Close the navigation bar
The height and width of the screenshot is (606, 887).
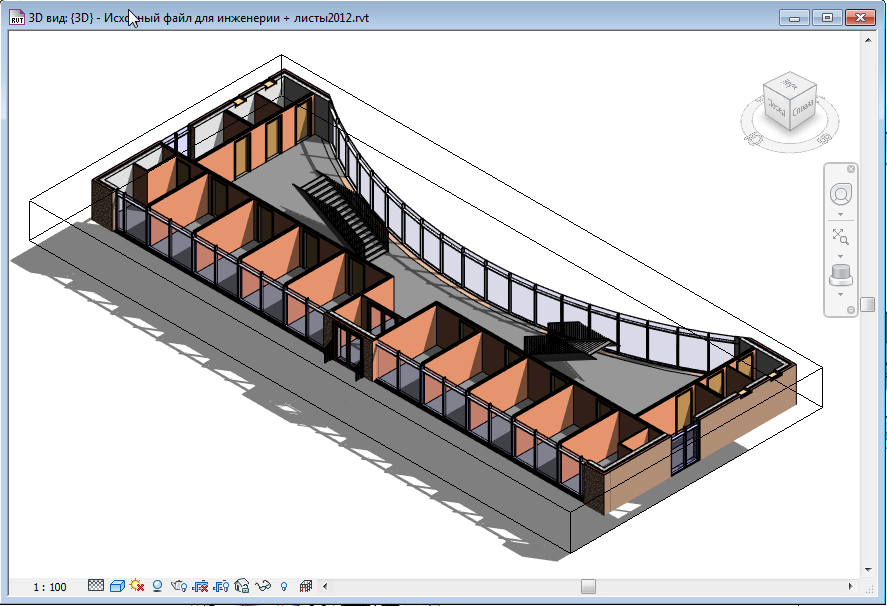click(851, 169)
